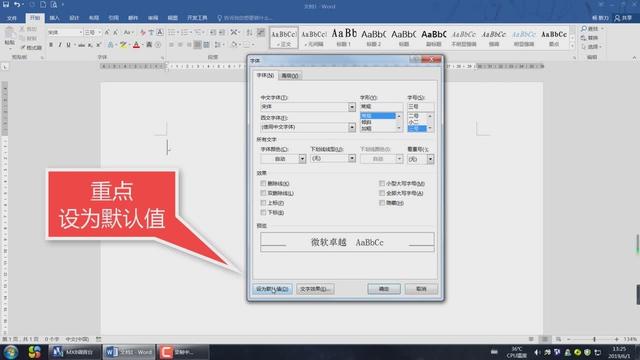Image resolution: width=640 pixels, height=360 pixels.
Task: Check the Small caps (小型大写字母) checkbox
Action: click(382, 184)
